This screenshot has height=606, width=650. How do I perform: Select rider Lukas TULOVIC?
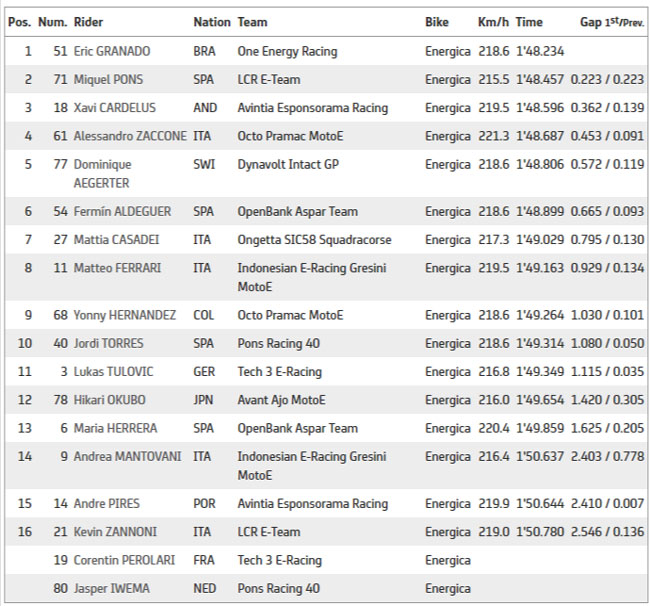114,371
